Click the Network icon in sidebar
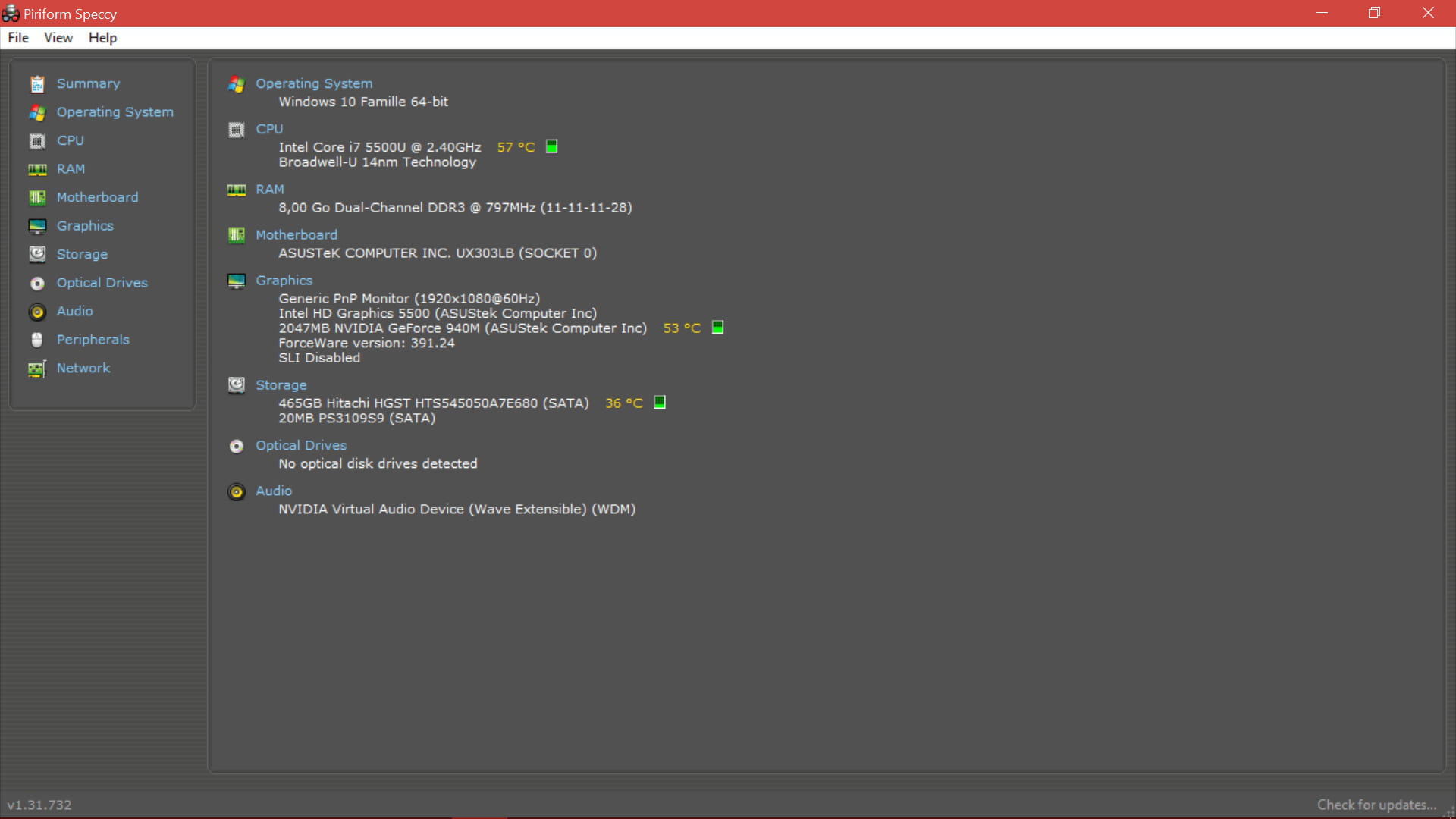Viewport: 1456px width, 819px height. point(37,368)
